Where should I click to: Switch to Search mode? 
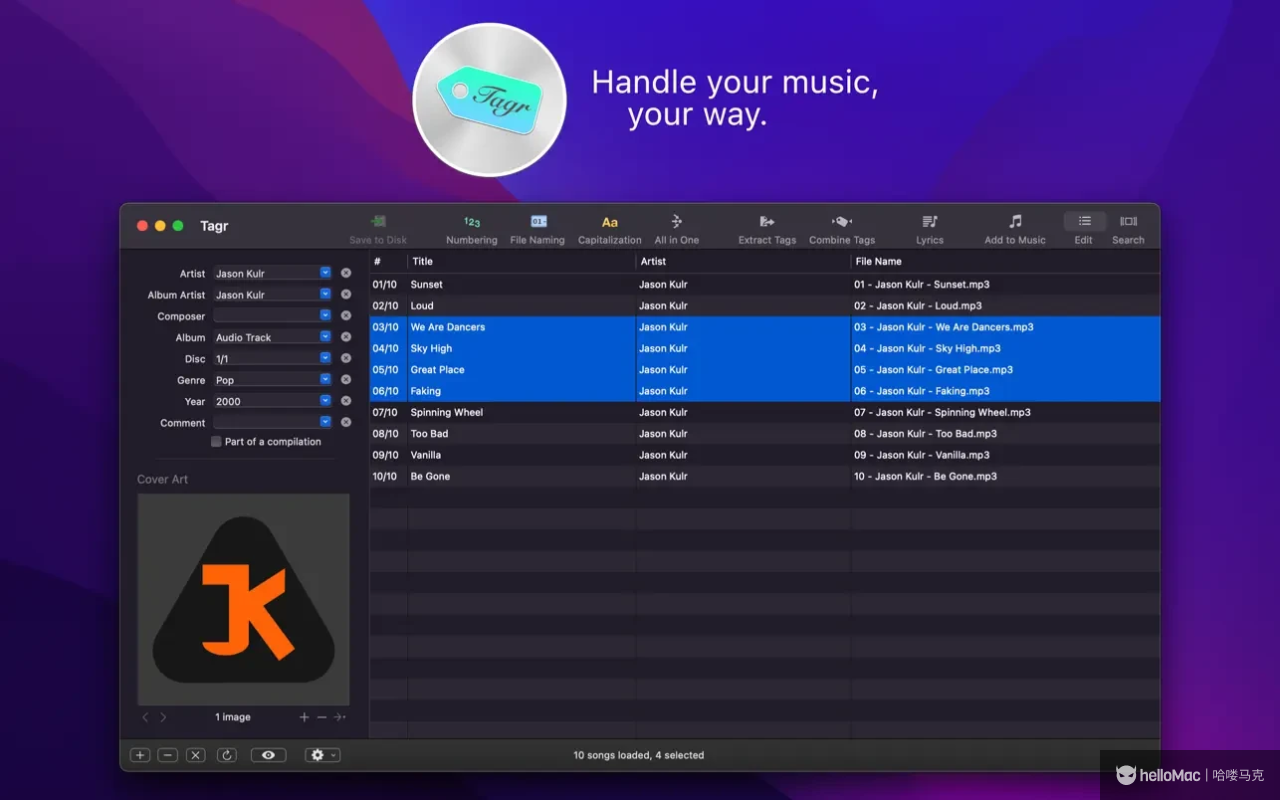1128,229
